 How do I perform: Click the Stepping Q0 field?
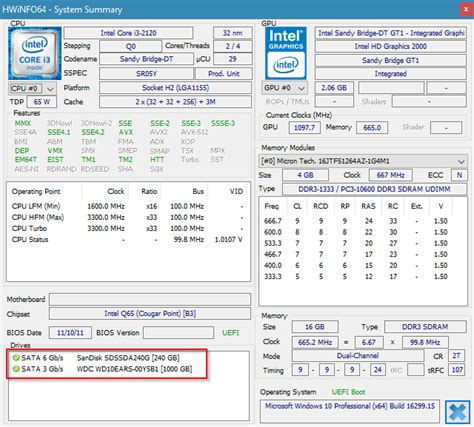[x=130, y=46]
